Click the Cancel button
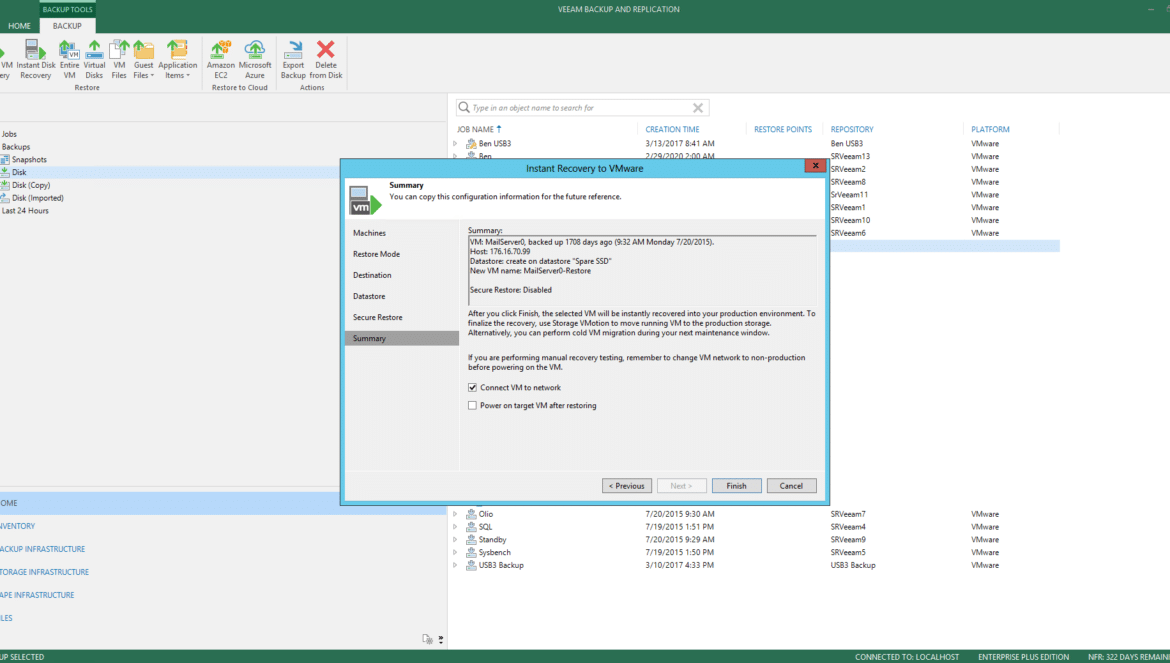The width and height of the screenshot is (1170, 663). (792, 486)
